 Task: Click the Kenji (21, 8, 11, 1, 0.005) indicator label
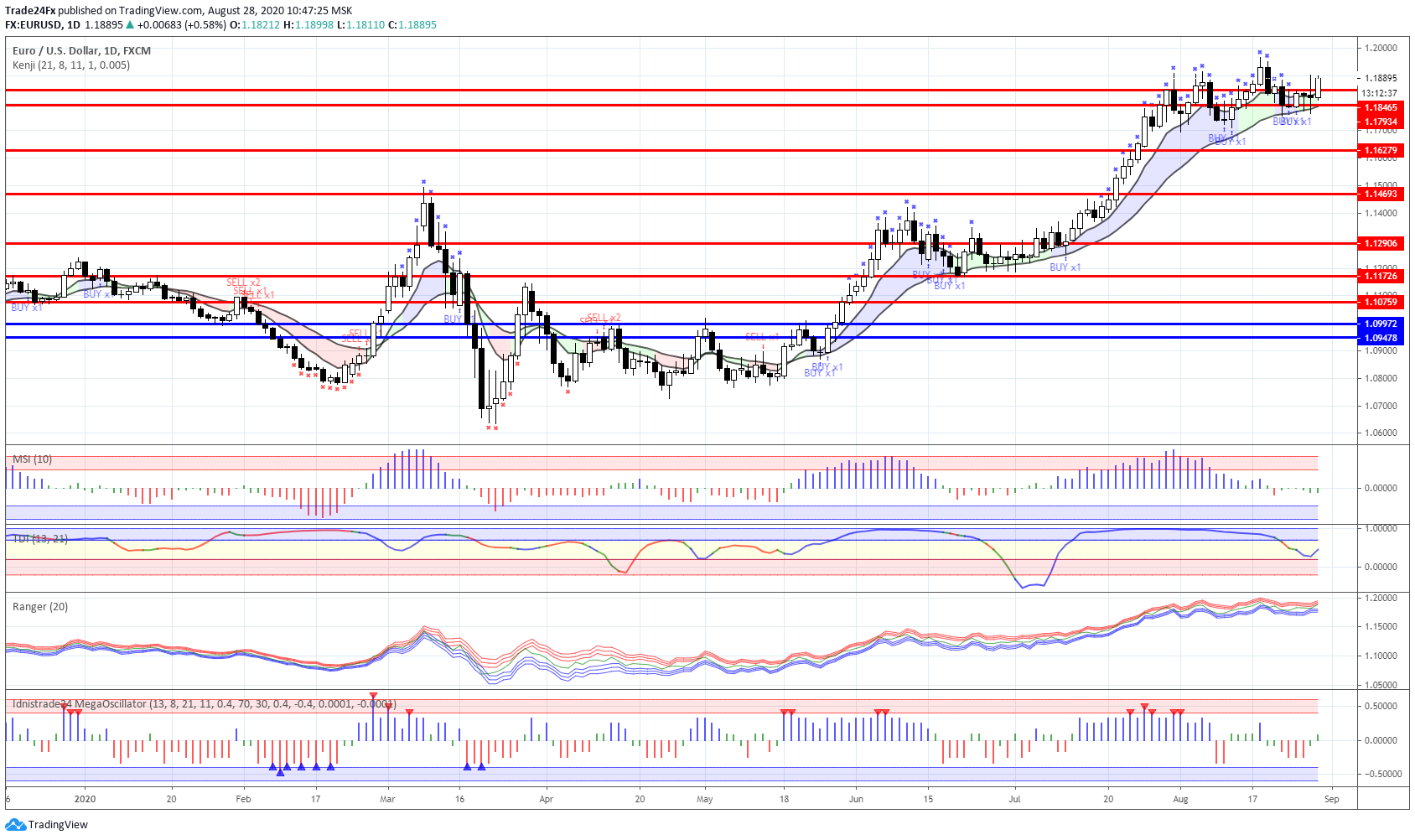tap(71, 65)
